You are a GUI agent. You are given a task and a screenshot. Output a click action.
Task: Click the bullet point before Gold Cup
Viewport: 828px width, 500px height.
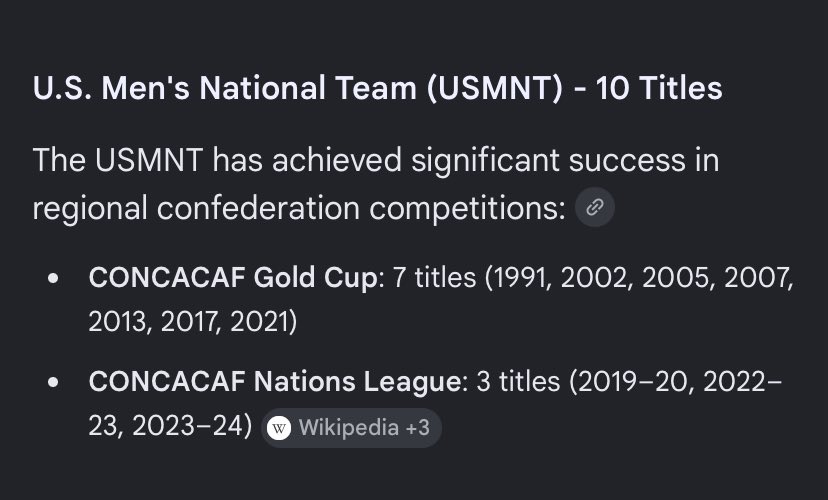[x=53, y=278]
